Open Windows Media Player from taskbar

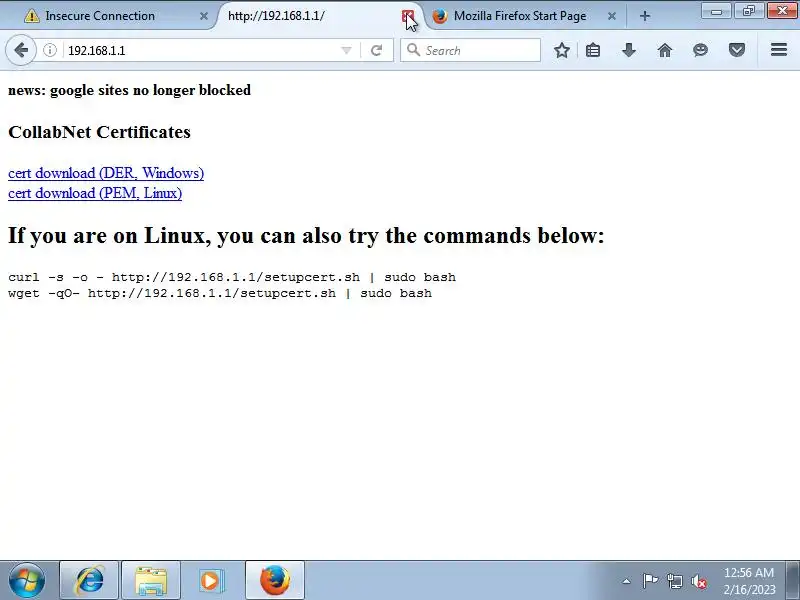(x=210, y=580)
